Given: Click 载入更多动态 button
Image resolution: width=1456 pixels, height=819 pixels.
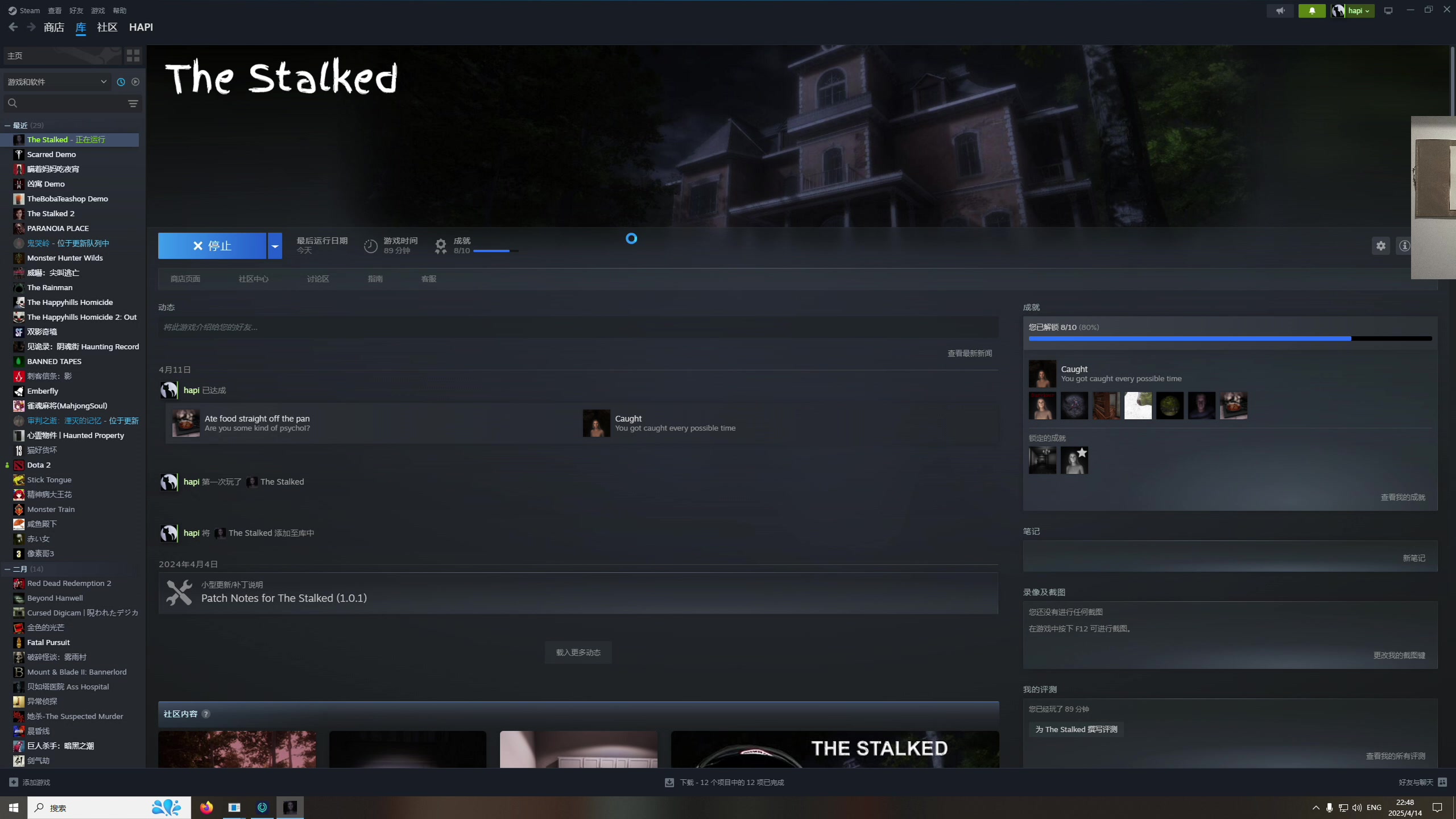Looking at the screenshot, I should pyautogui.click(x=578, y=652).
